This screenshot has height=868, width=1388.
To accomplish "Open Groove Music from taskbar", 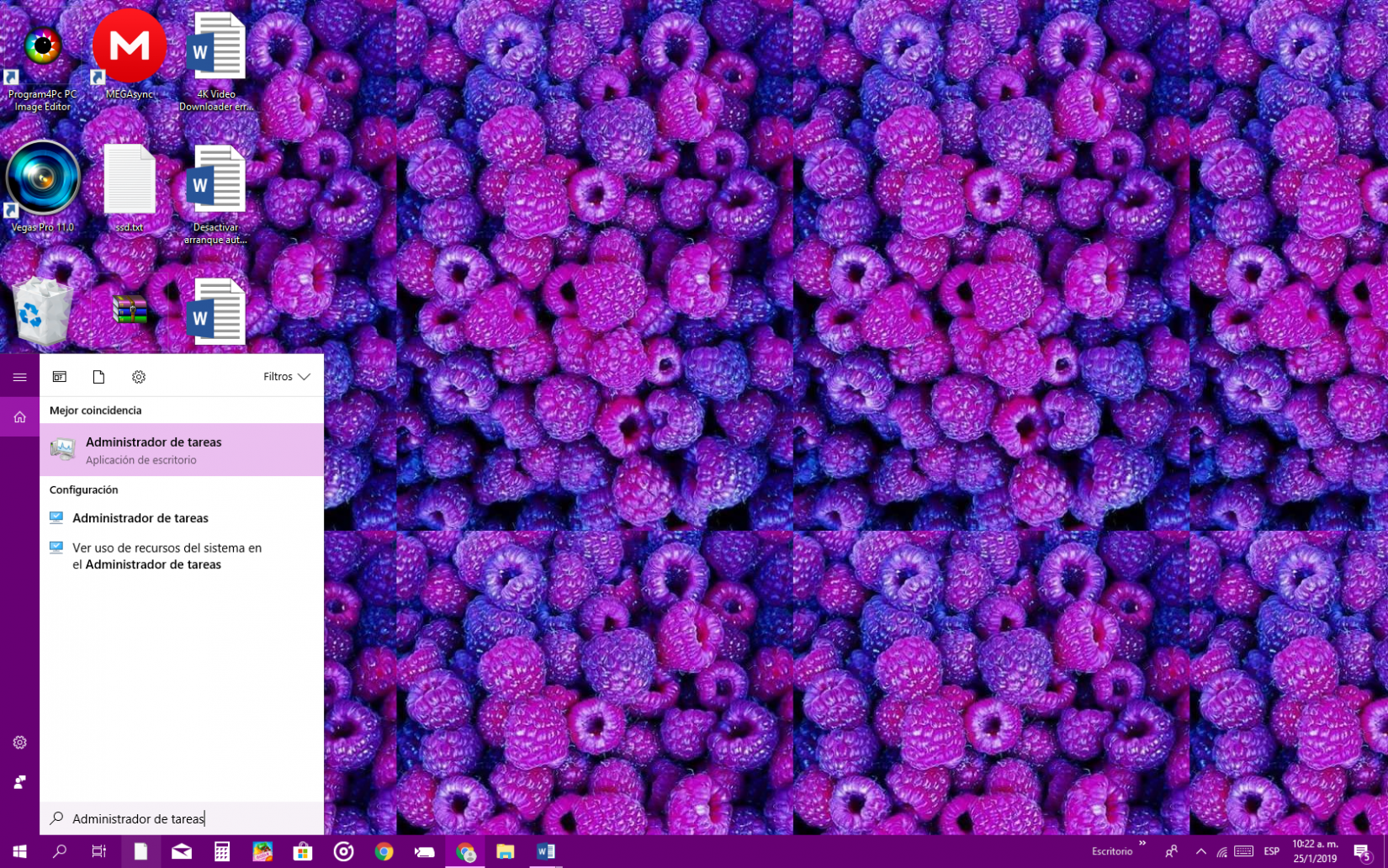I will click(x=343, y=851).
